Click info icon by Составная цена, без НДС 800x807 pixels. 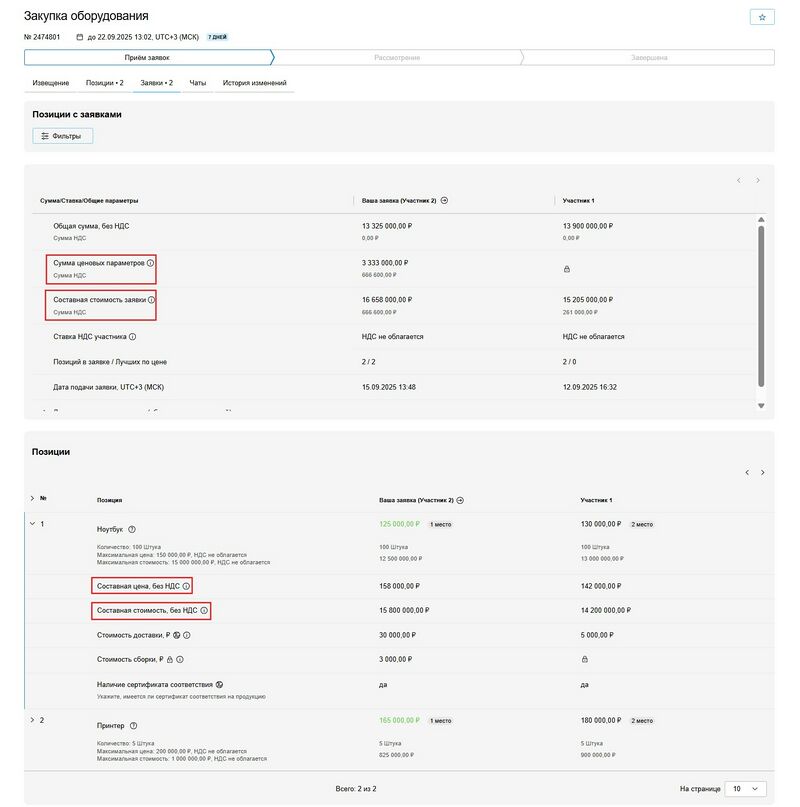click(186, 586)
